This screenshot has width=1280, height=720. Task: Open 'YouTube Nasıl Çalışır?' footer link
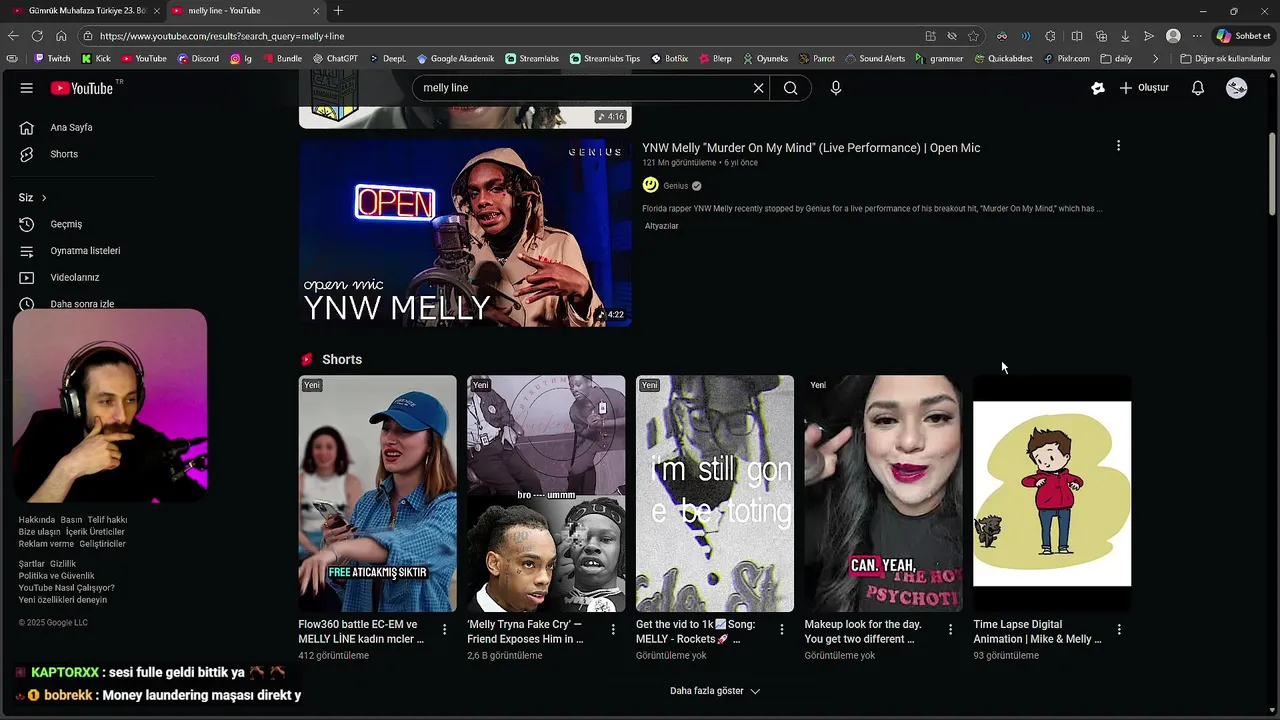66,588
